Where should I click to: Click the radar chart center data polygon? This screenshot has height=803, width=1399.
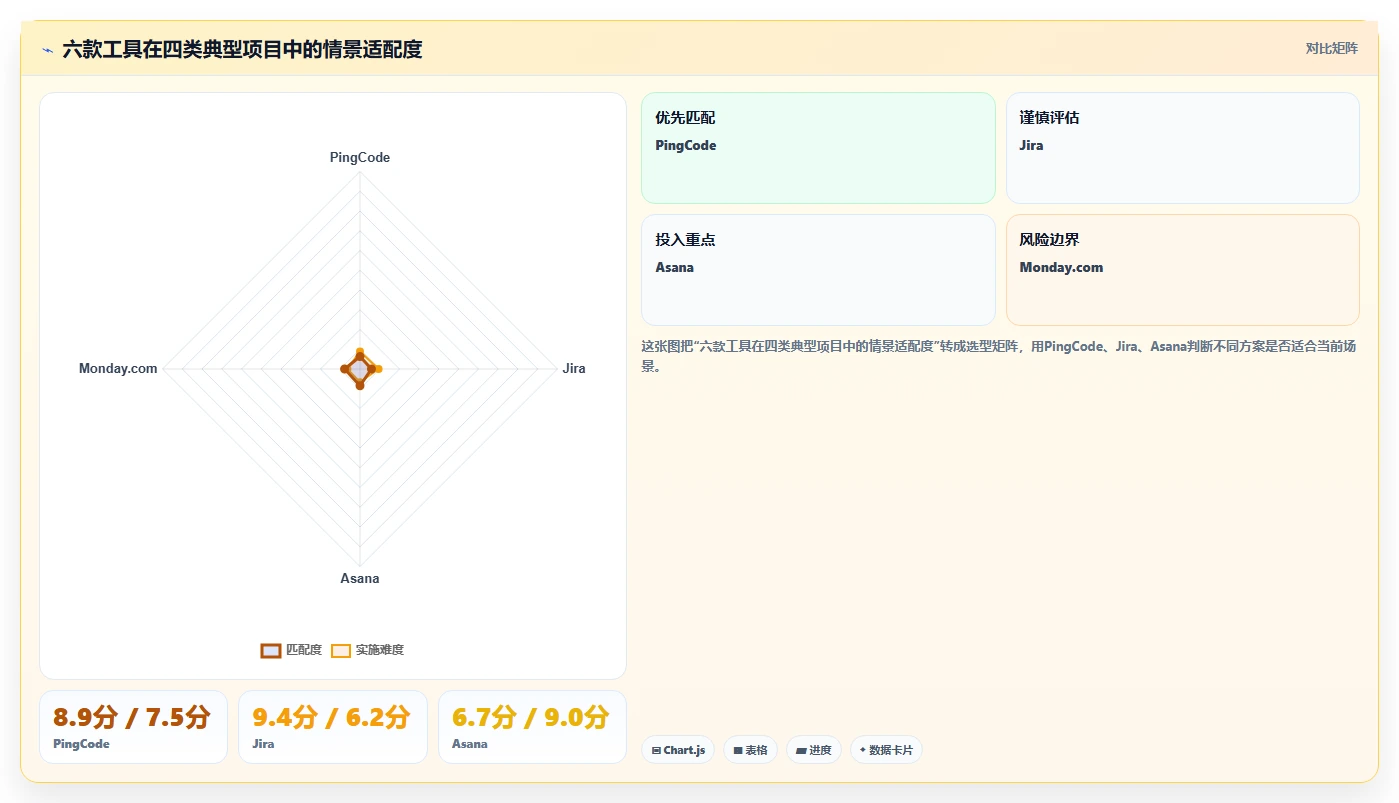click(x=360, y=369)
